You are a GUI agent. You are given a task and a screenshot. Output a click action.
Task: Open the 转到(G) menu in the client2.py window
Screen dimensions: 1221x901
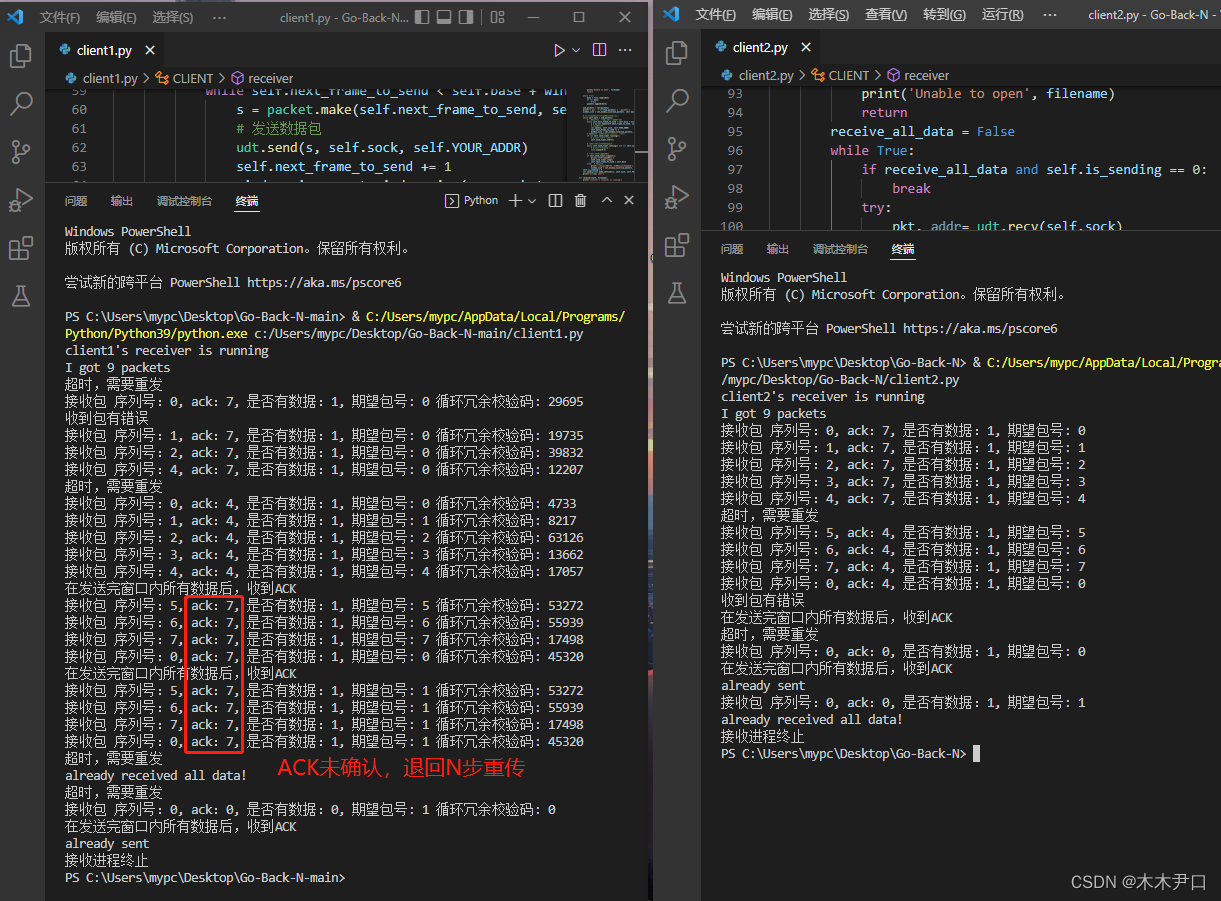click(x=944, y=14)
